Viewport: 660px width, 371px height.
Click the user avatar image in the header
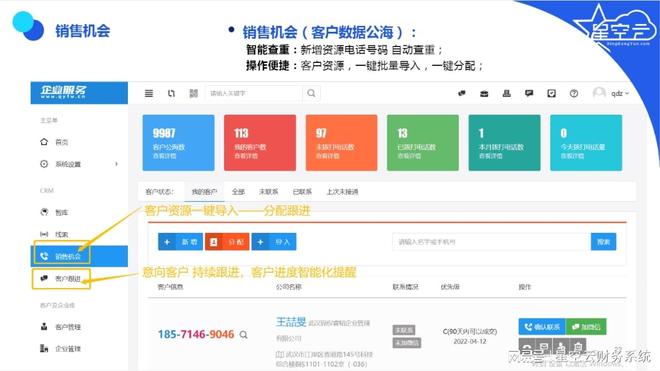coord(599,93)
